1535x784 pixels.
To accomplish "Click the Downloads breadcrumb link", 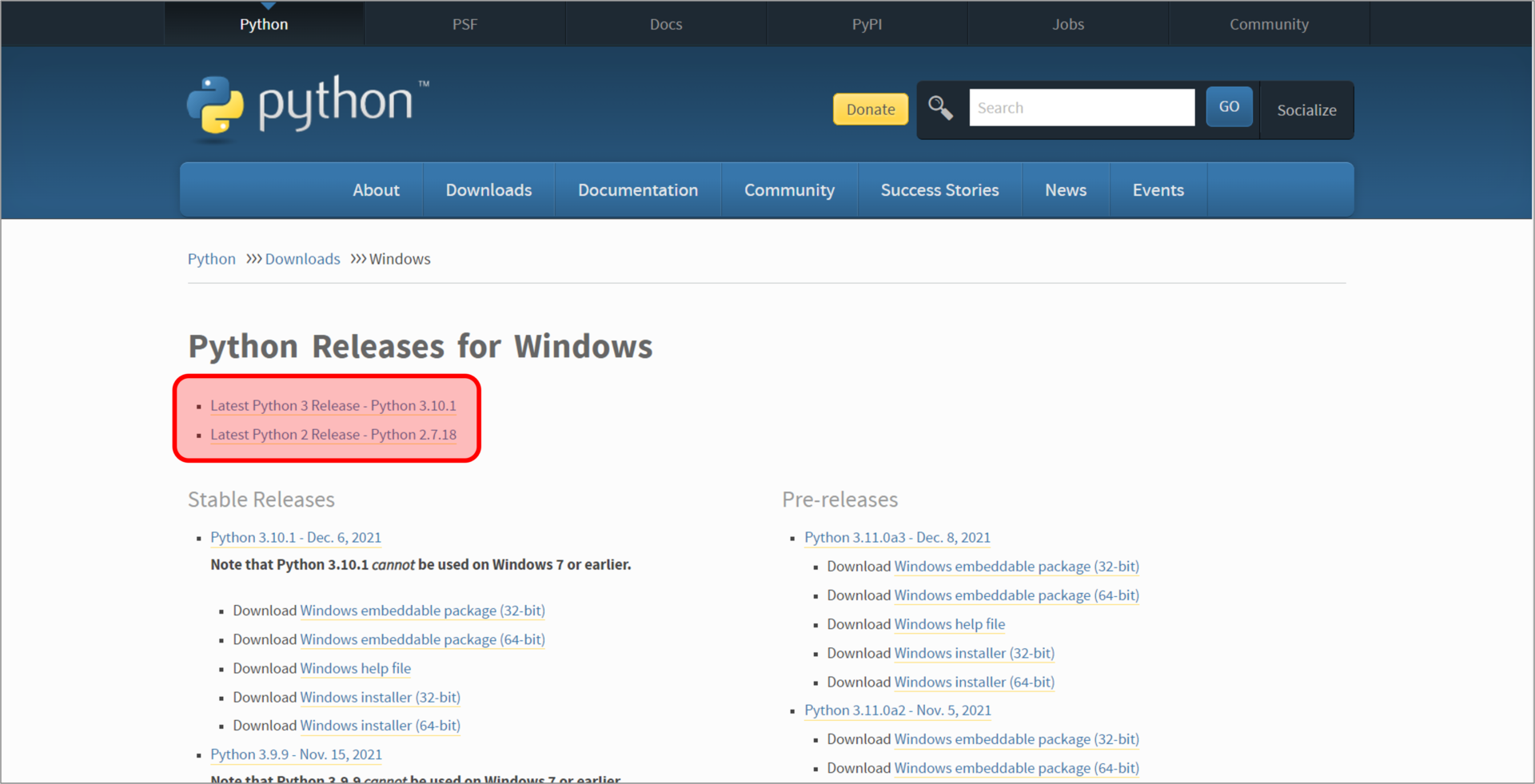I will (x=302, y=259).
